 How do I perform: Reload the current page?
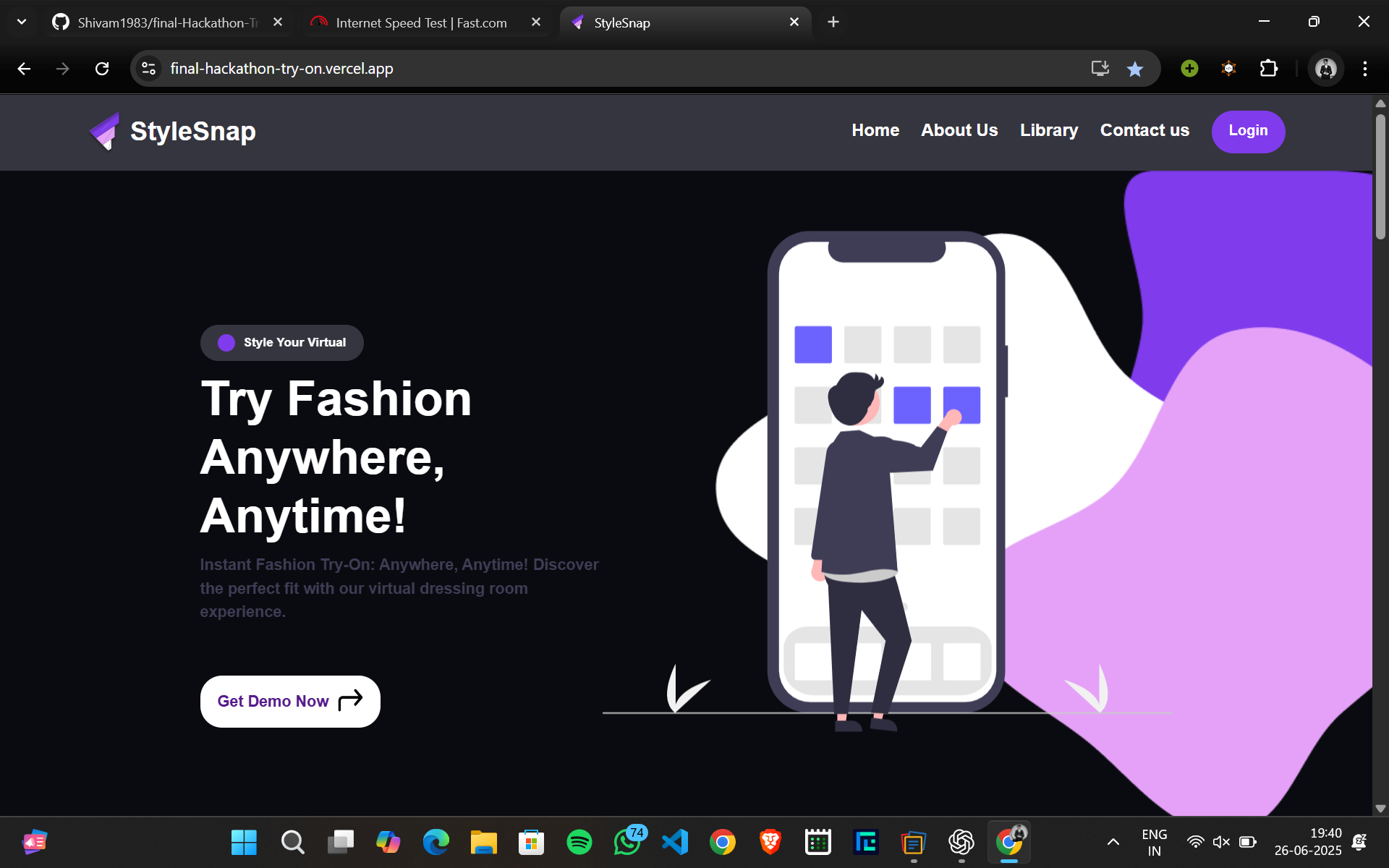click(x=102, y=69)
